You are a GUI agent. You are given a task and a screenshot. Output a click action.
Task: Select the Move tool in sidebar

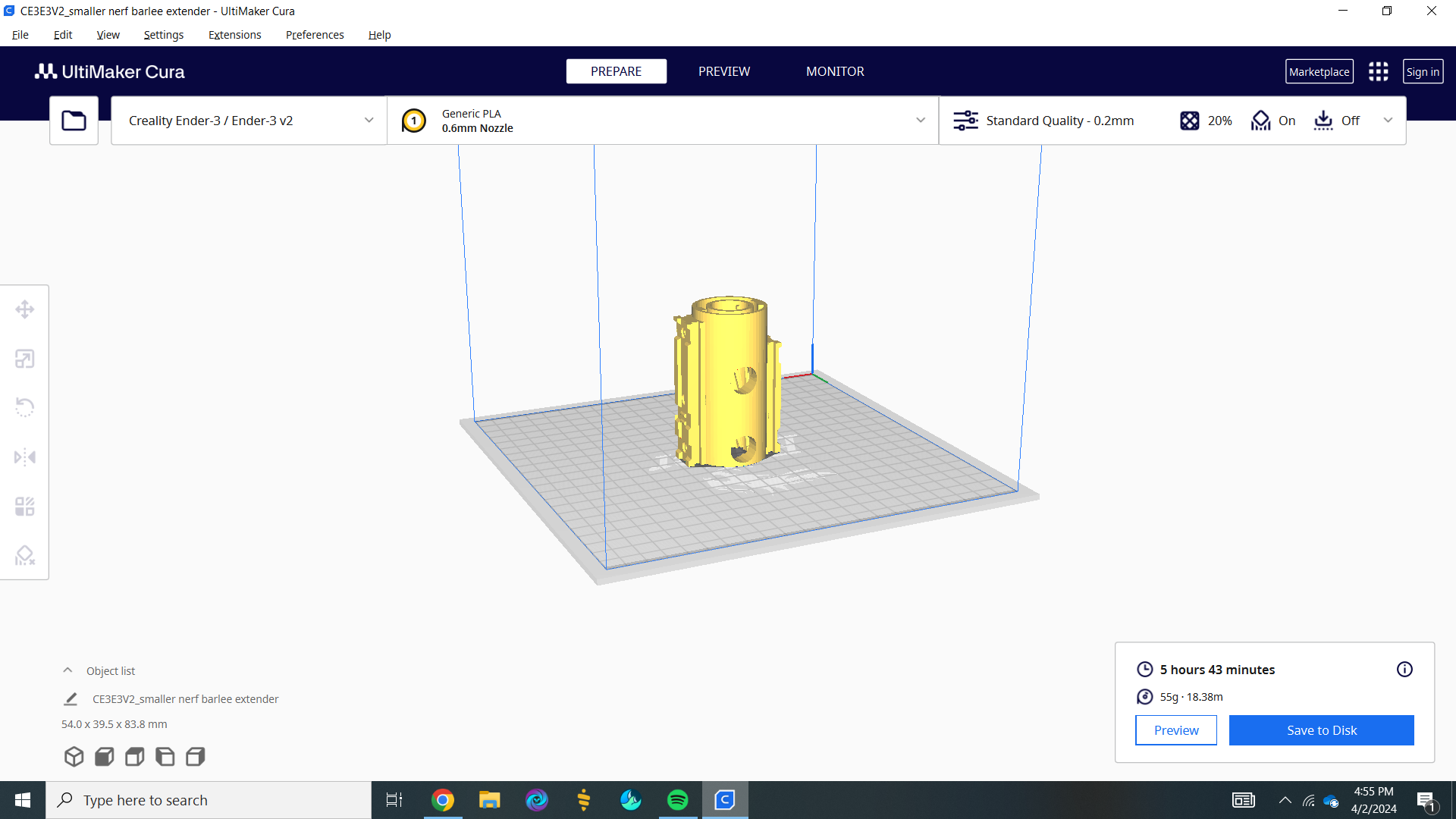[x=25, y=309]
